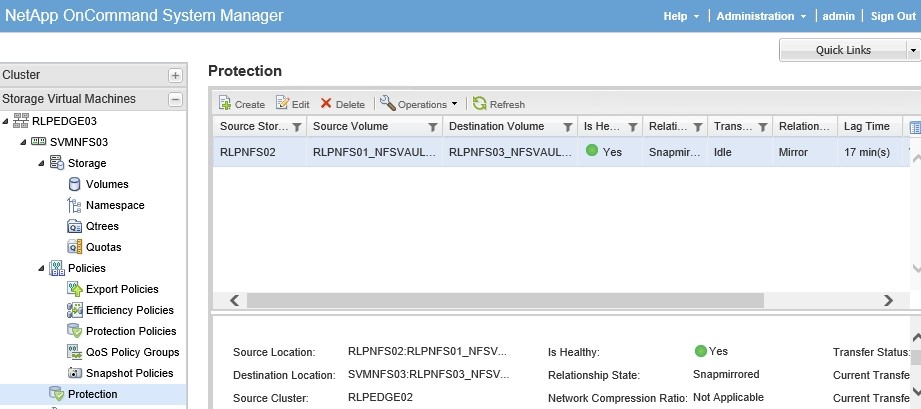Open the column chooser grid icon
Viewport: 921px width, 409px height.
tap(914, 127)
